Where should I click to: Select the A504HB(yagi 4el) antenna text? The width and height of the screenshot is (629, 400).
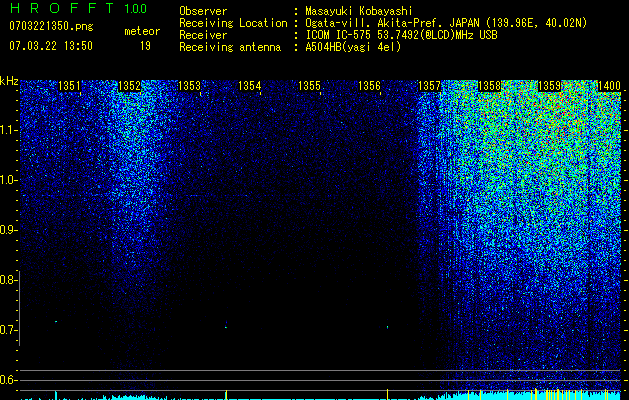(353, 47)
